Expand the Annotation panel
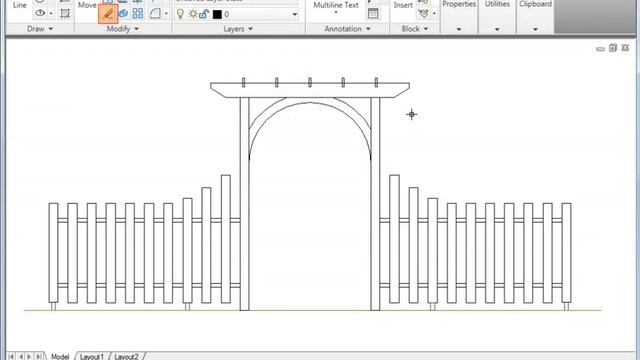 click(347, 29)
